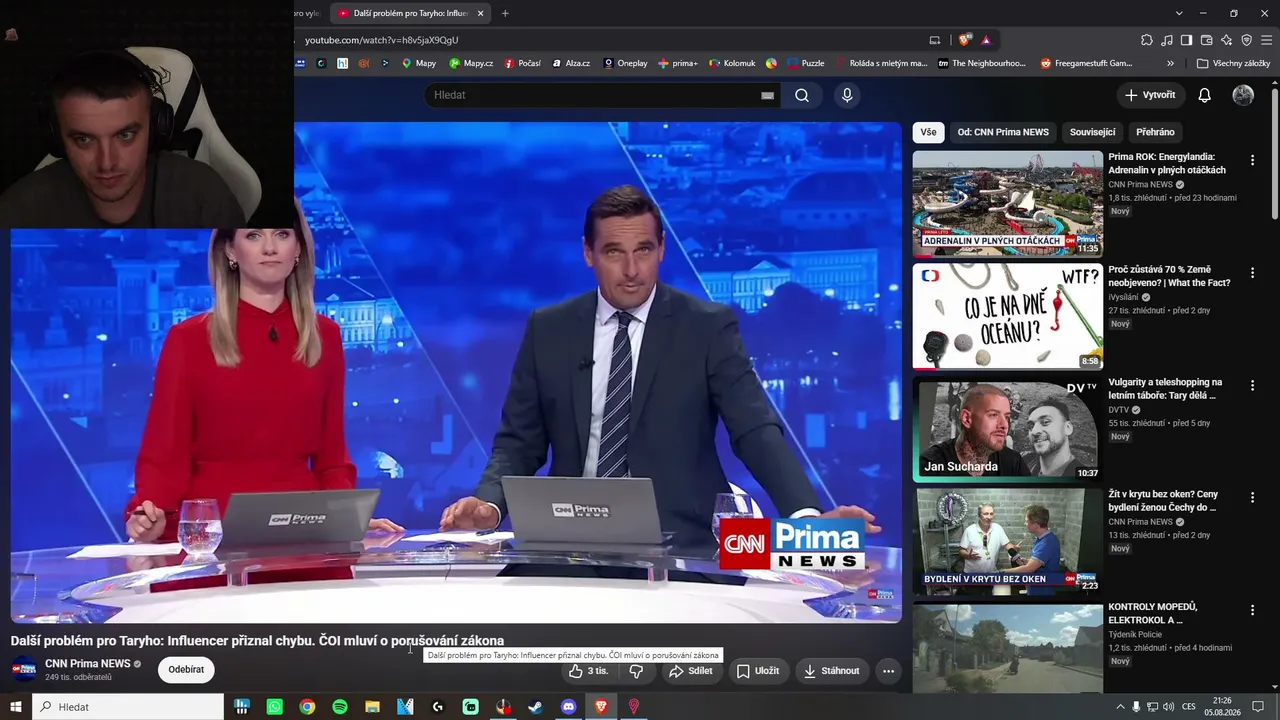Open the Alza.cz bookmark

[570, 63]
